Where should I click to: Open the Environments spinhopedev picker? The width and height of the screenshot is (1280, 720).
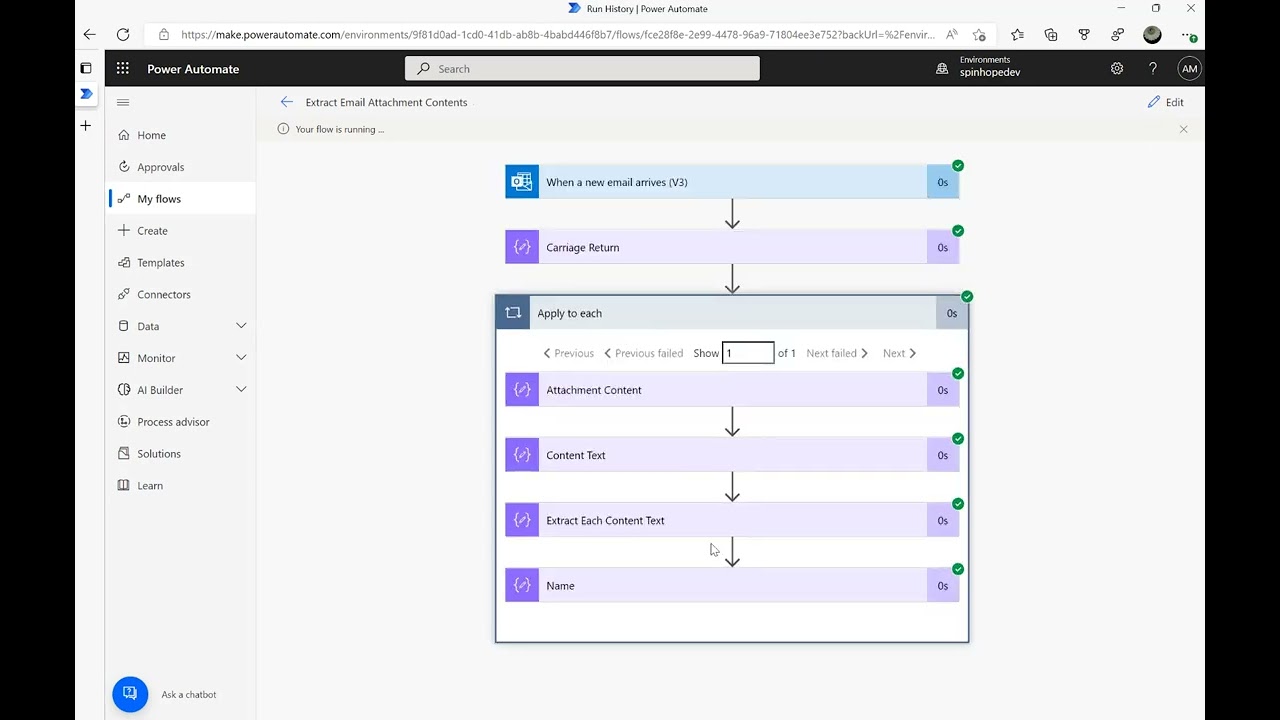click(x=979, y=67)
